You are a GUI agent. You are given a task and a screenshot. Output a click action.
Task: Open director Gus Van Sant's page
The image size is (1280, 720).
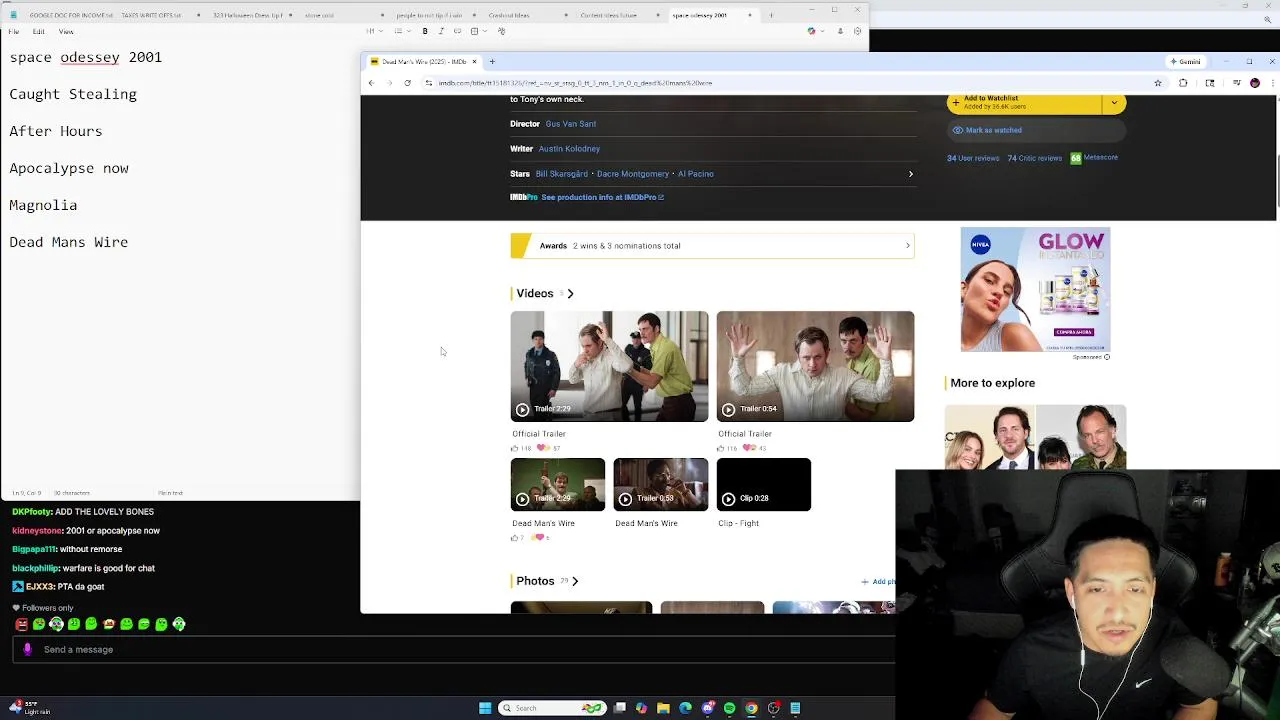[571, 124]
